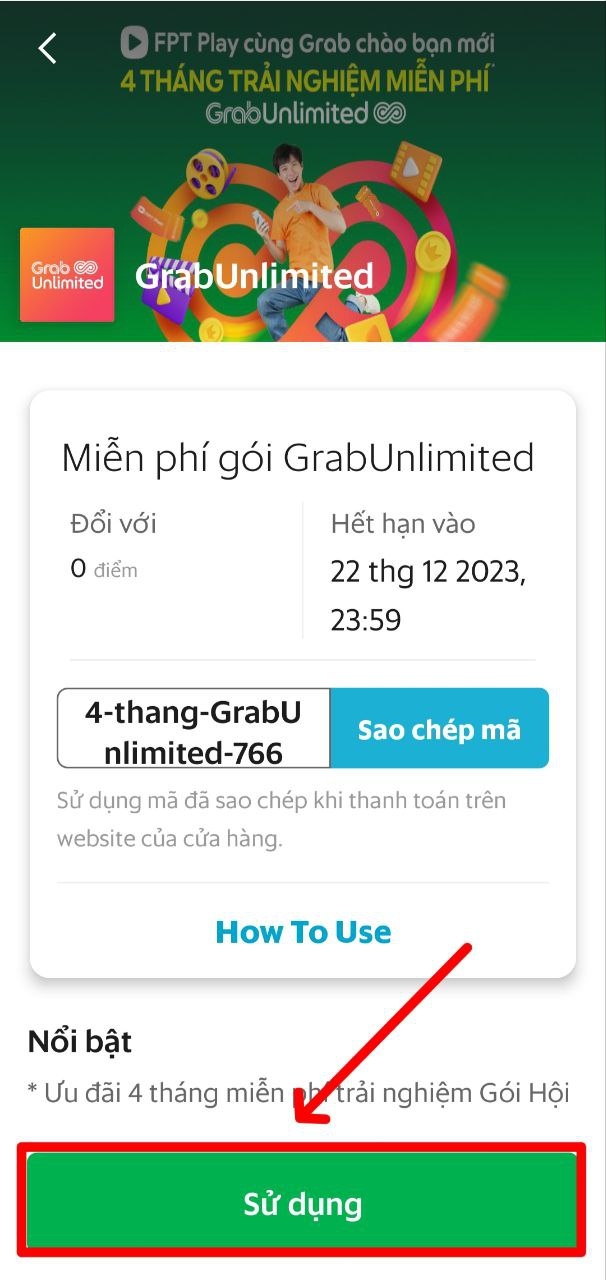The height and width of the screenshot is (1280, 606).
Task: Open the 'How To Use' link
Action: pyautogui.click(x=303, y=932)
